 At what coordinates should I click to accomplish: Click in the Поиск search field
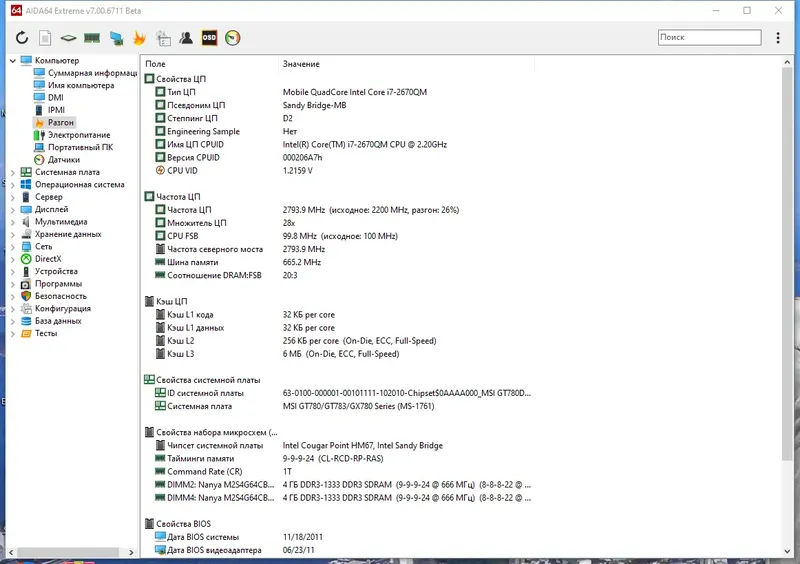click(709, 37)
